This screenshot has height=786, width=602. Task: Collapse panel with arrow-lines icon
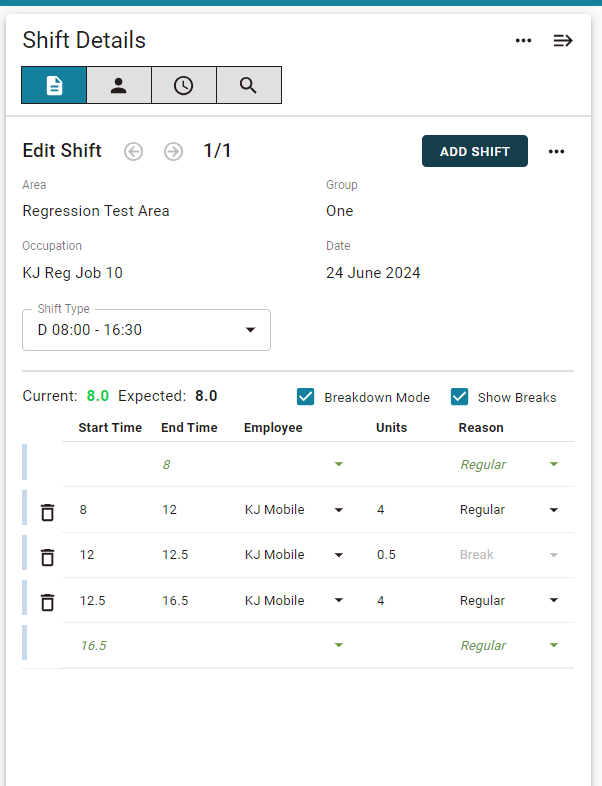563,41
